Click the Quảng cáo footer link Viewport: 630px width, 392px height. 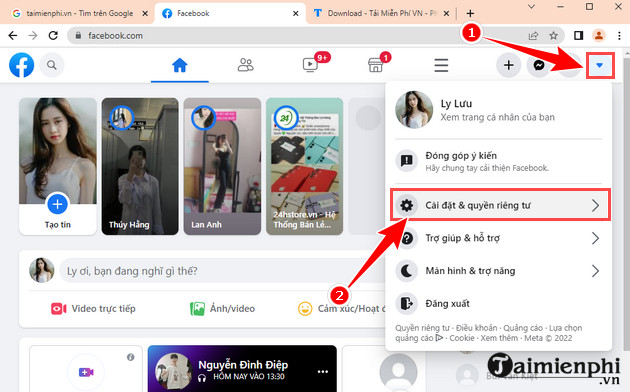point(523,328)
